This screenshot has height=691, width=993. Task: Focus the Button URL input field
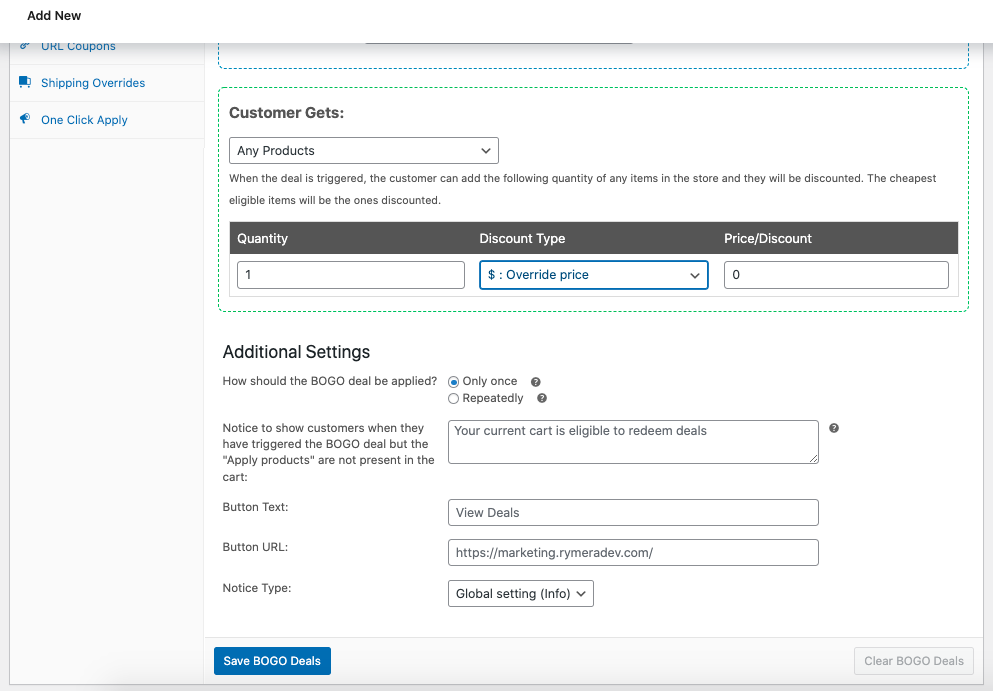point(633,553)
